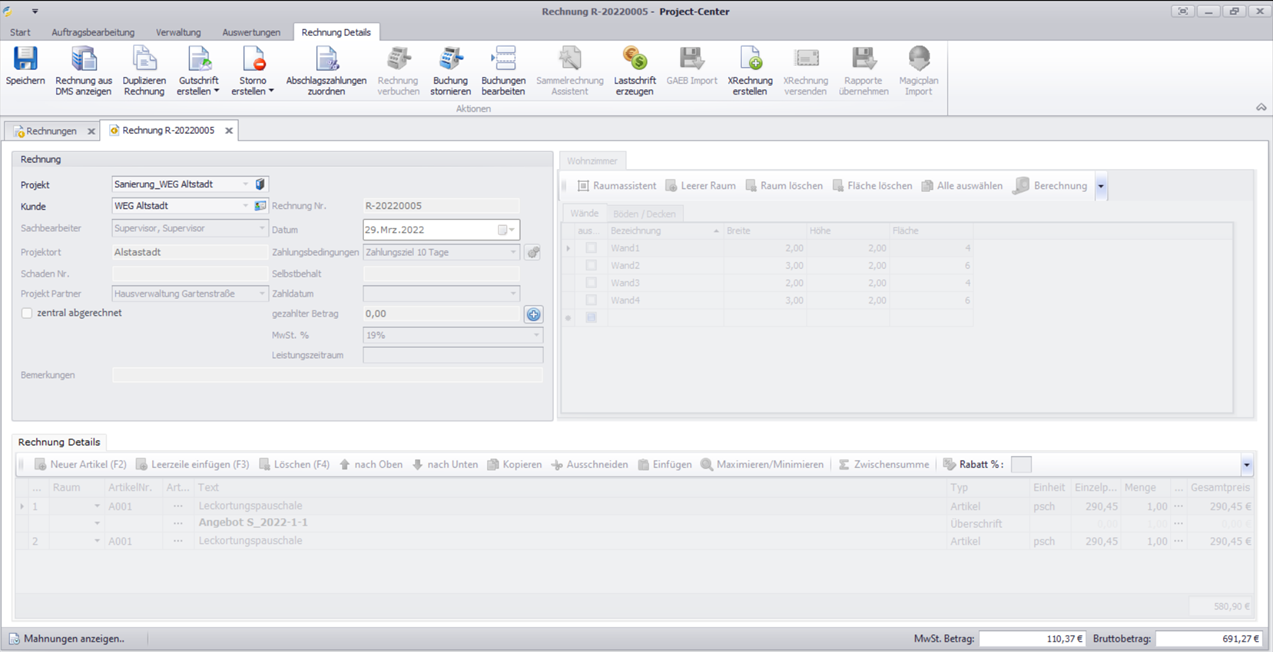Image resolution: width=1273 pixels, height=652 pixels.
Task: Enable the zentral abgerechnet checkbox
Action: pos(27,313)
